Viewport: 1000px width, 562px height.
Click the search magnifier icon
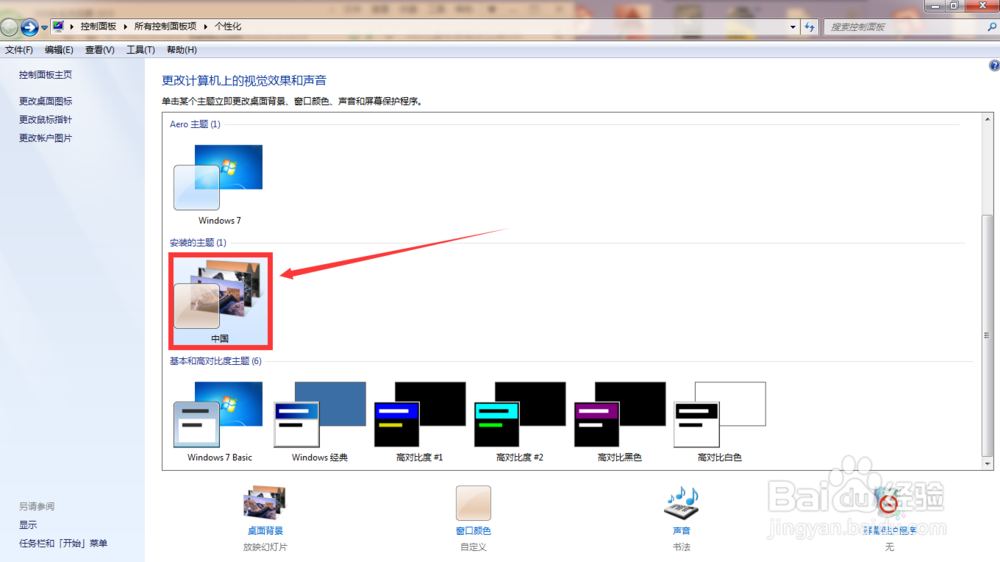pyautogui.click(x=992, y=27)
